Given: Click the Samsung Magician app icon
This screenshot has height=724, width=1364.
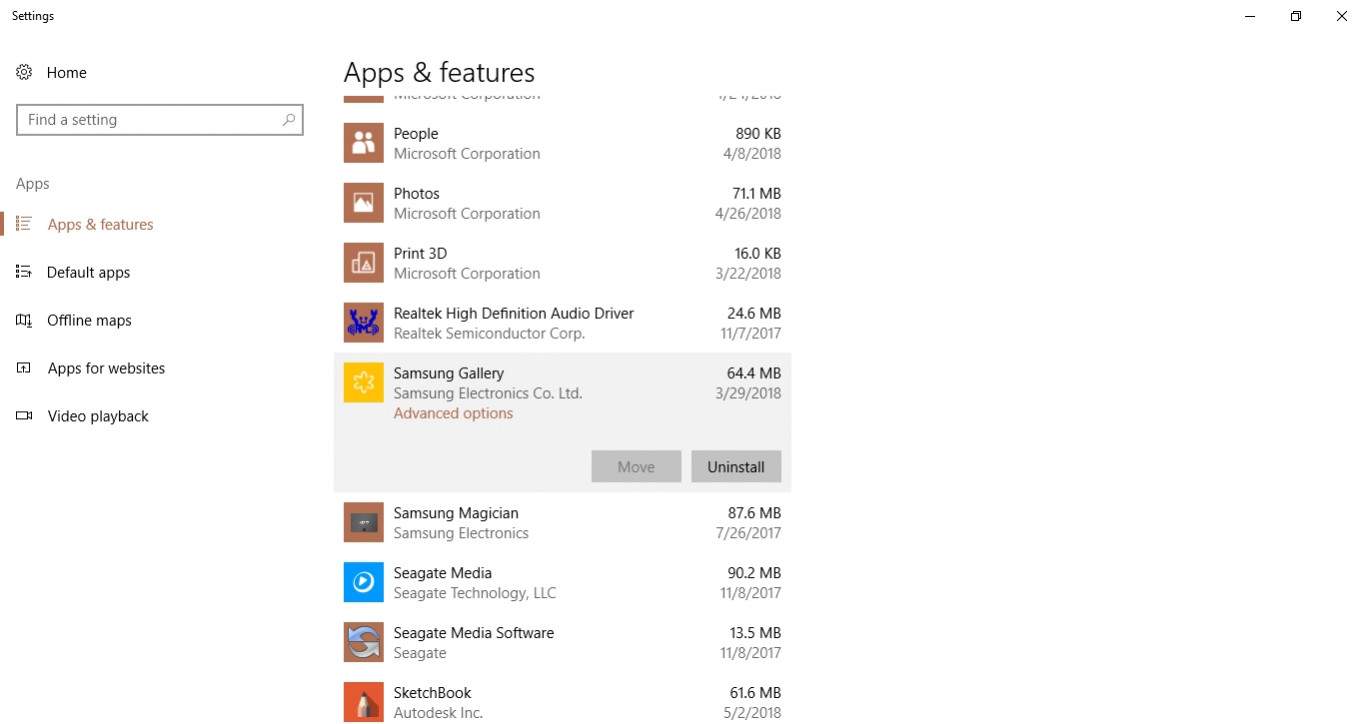Looking at the screenshot, I should click(363, 522).
